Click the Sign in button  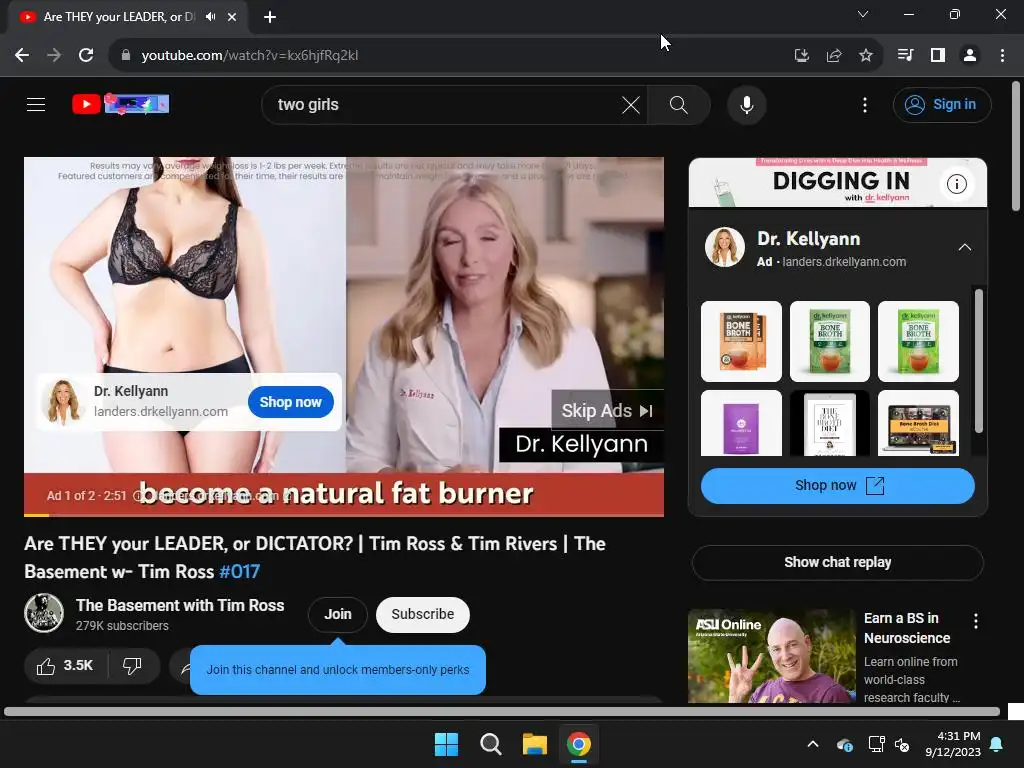tap(942, 104)
